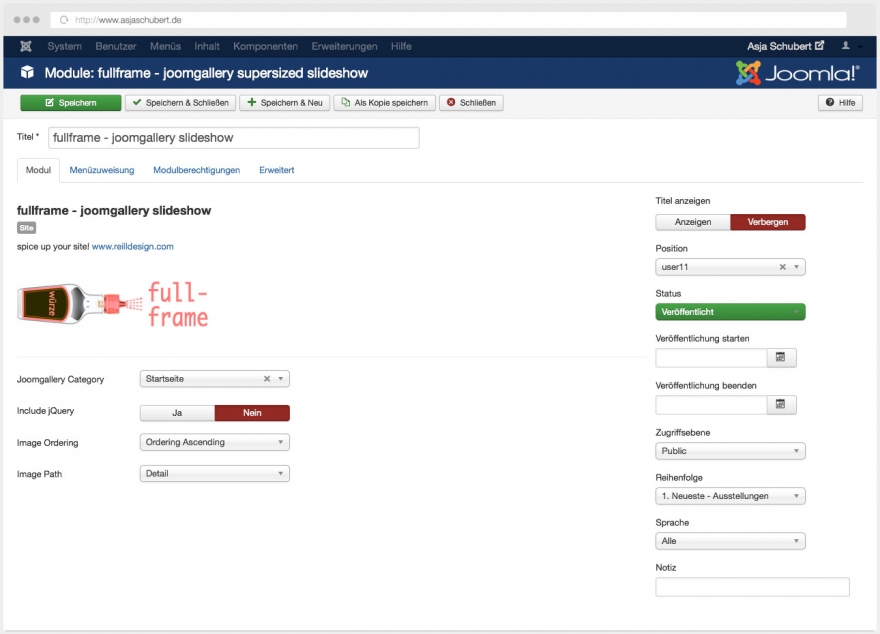The image size is (880, 634).
Task: Click the fullframe spray bottle logo image
Action: tap(113, 305)
